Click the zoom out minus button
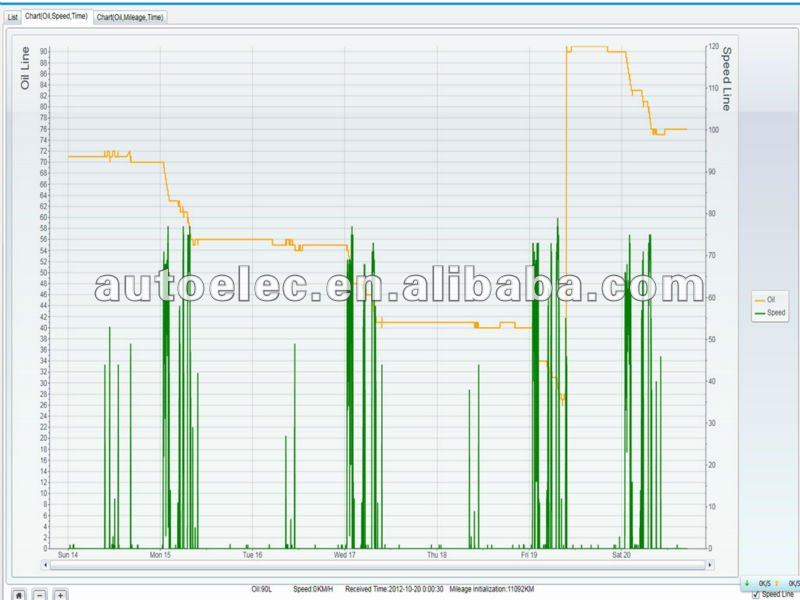 coord(40,595)
